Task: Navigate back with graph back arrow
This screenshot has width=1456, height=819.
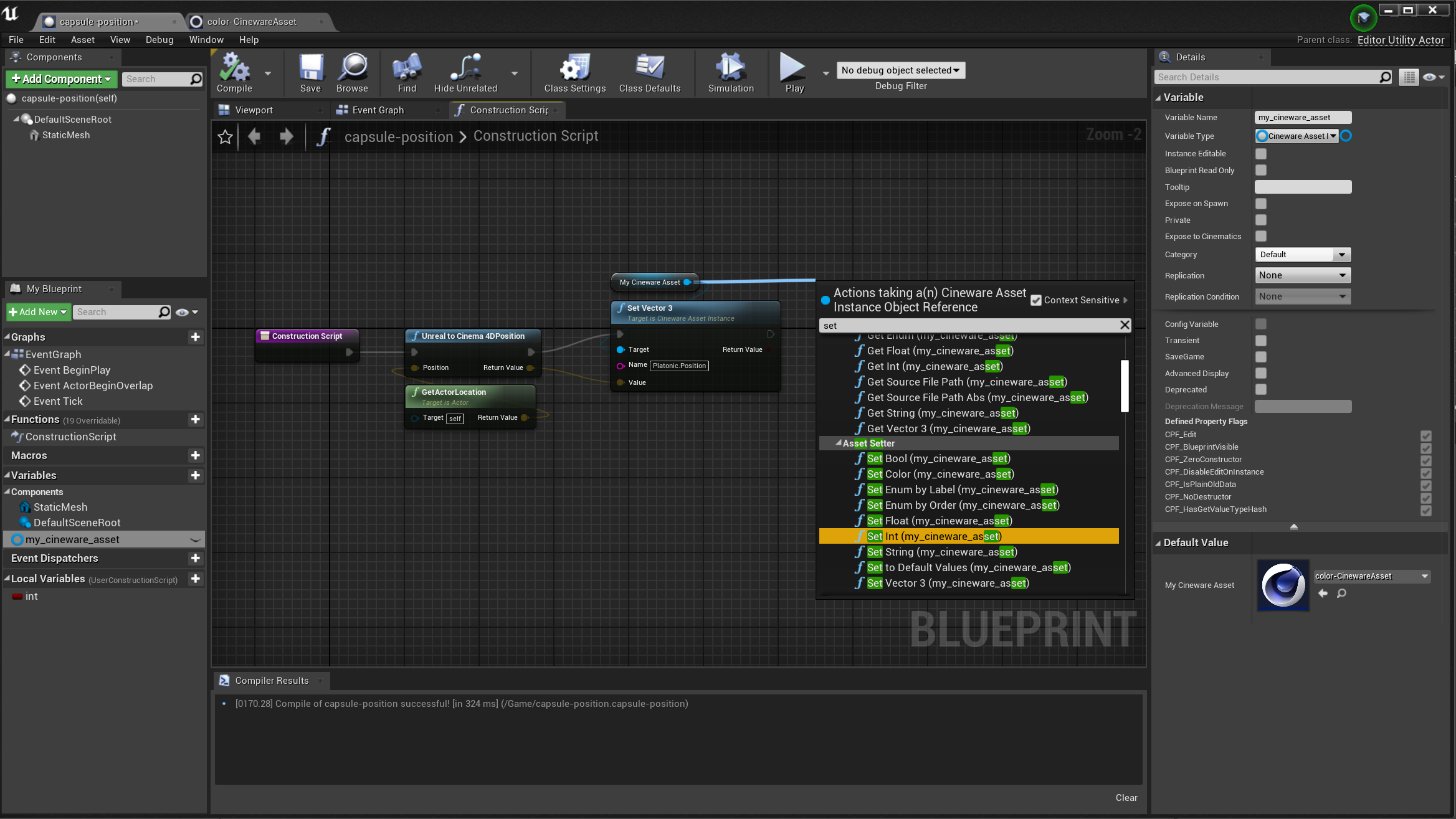Action: [x=254, y=136]
